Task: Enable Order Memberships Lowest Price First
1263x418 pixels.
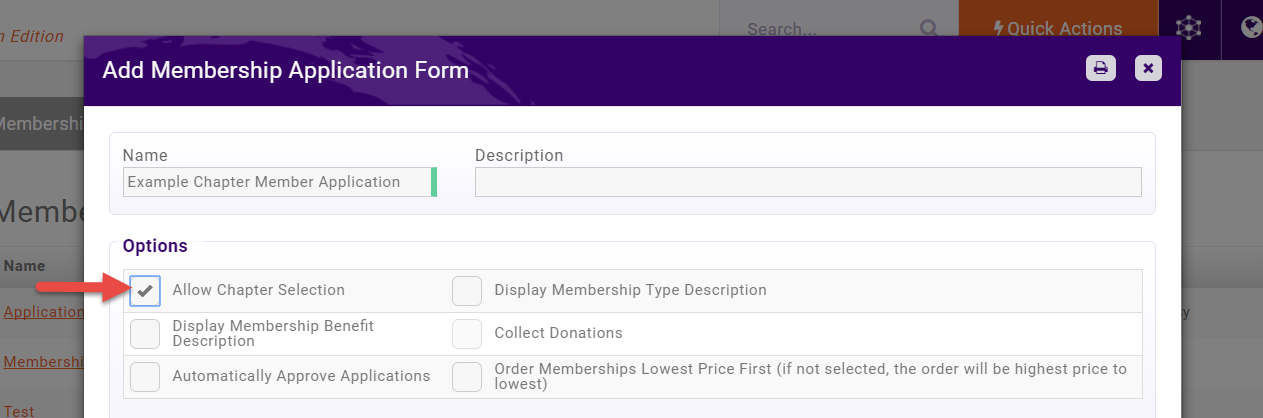Action: (467, 376)
